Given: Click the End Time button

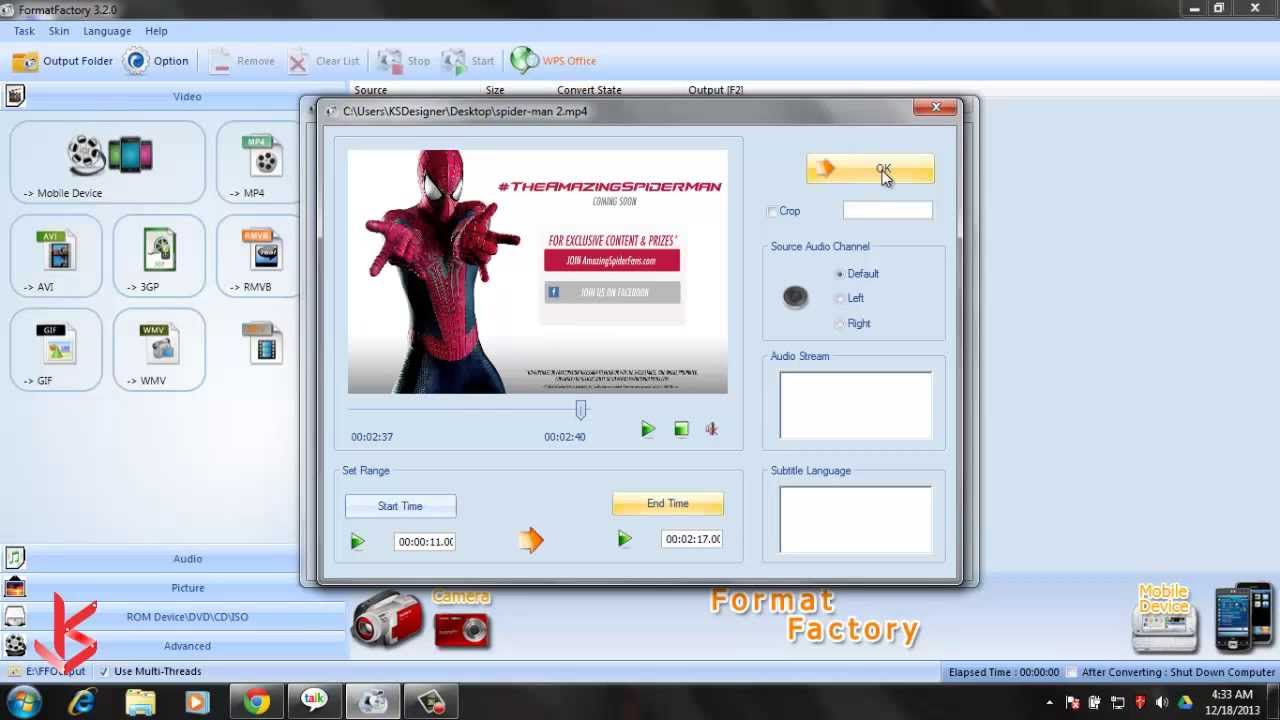Looking at the screenshot, I should click(667, 504).
